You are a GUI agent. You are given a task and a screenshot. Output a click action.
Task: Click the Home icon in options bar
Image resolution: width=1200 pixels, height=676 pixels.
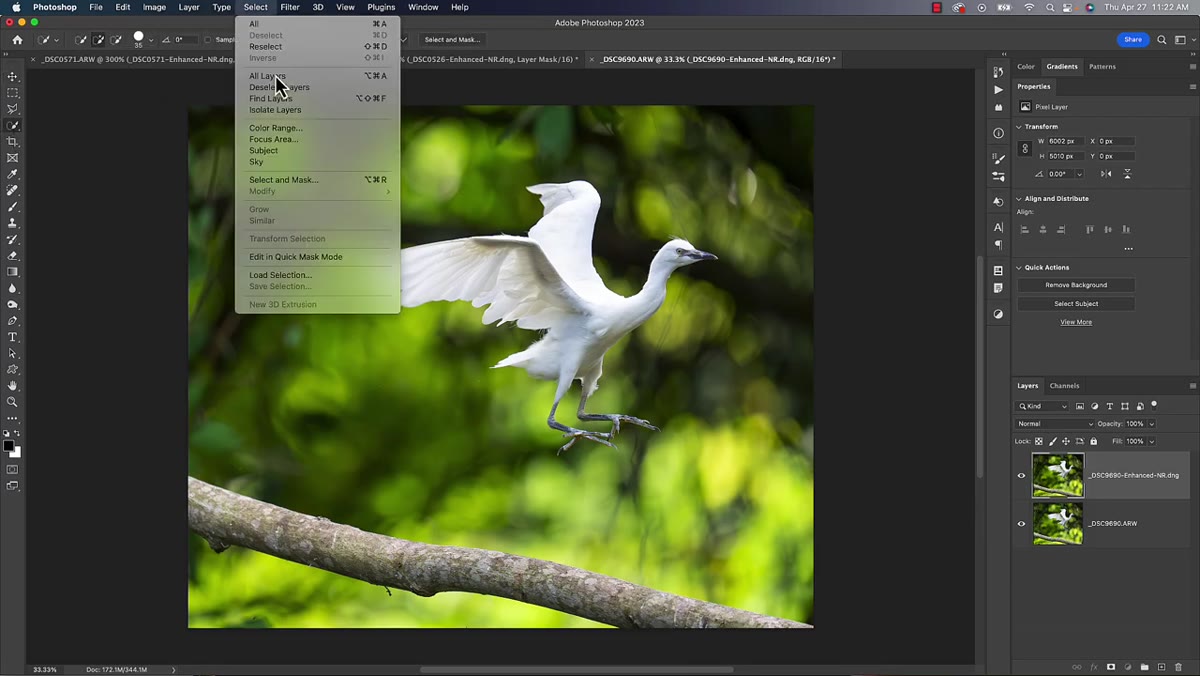click(x=17, y=40)
